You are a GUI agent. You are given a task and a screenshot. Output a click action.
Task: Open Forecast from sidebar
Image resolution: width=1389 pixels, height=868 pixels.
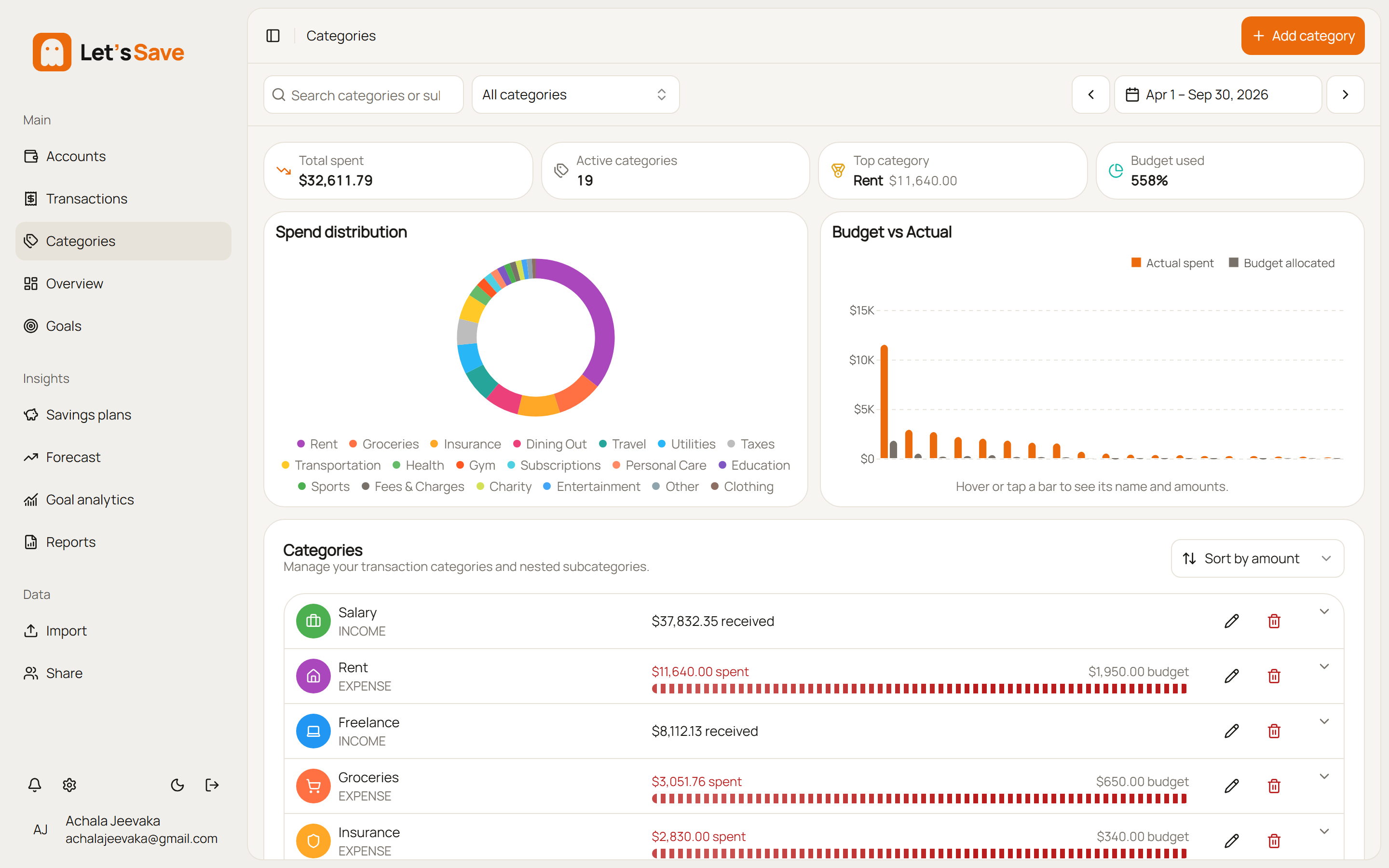pos(123,457)
